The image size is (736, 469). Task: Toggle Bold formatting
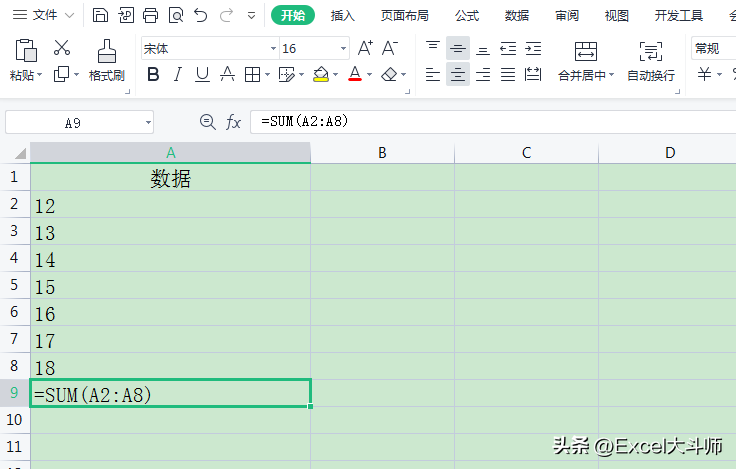153,74
